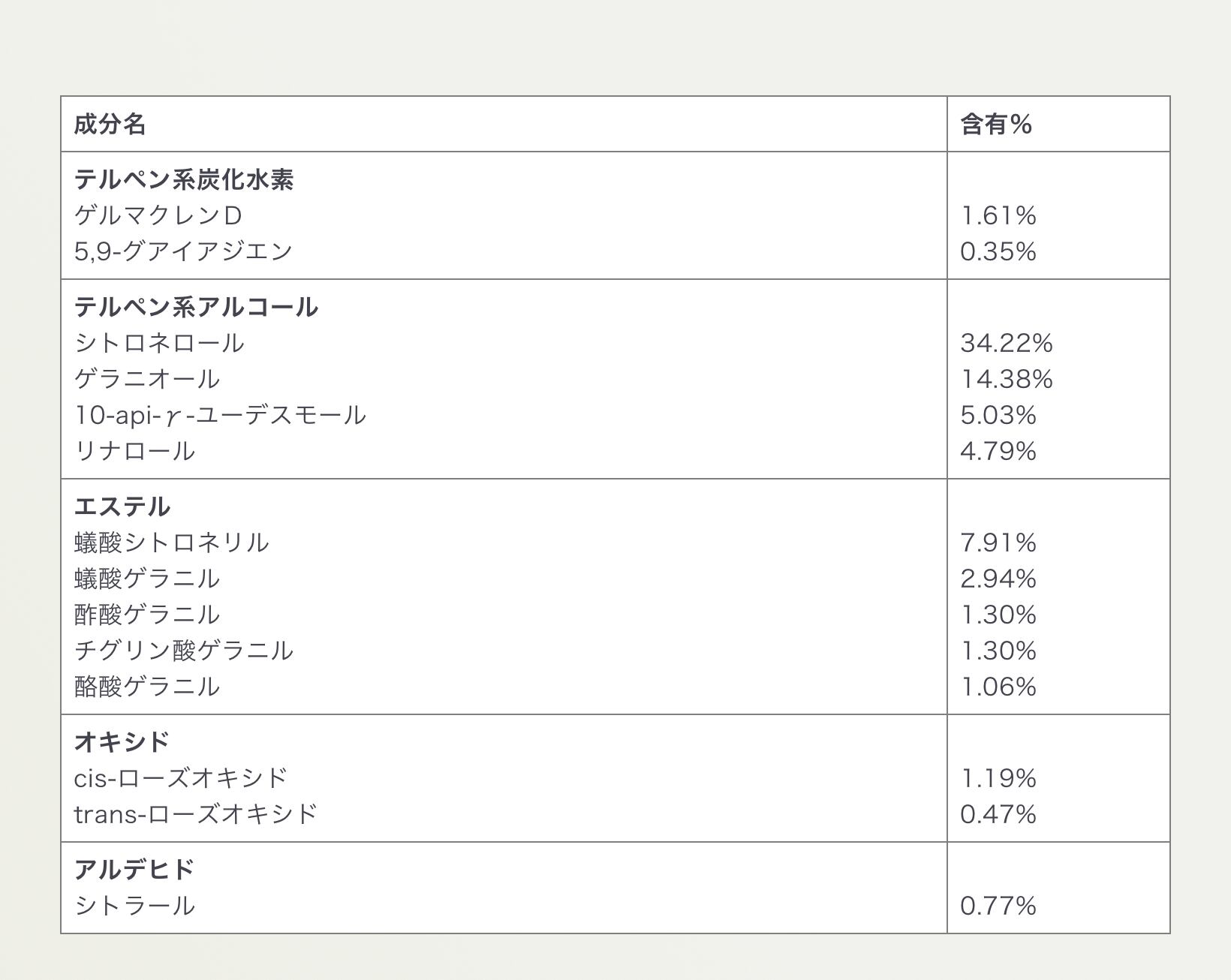Click the 0.77% value for シトラール

tap(998, 906)
